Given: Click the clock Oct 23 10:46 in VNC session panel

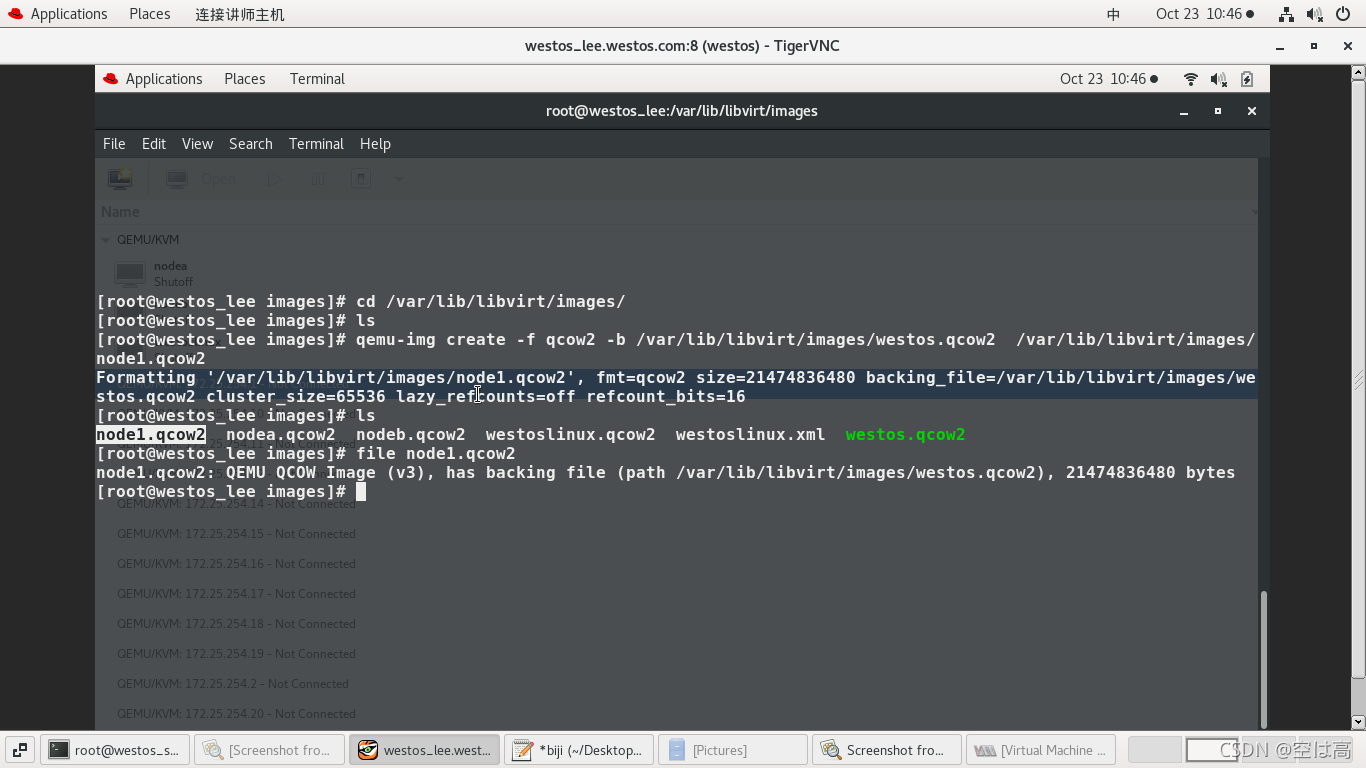Looking at the screenshot, I should pyautogui.click(x=1109, y=79).
